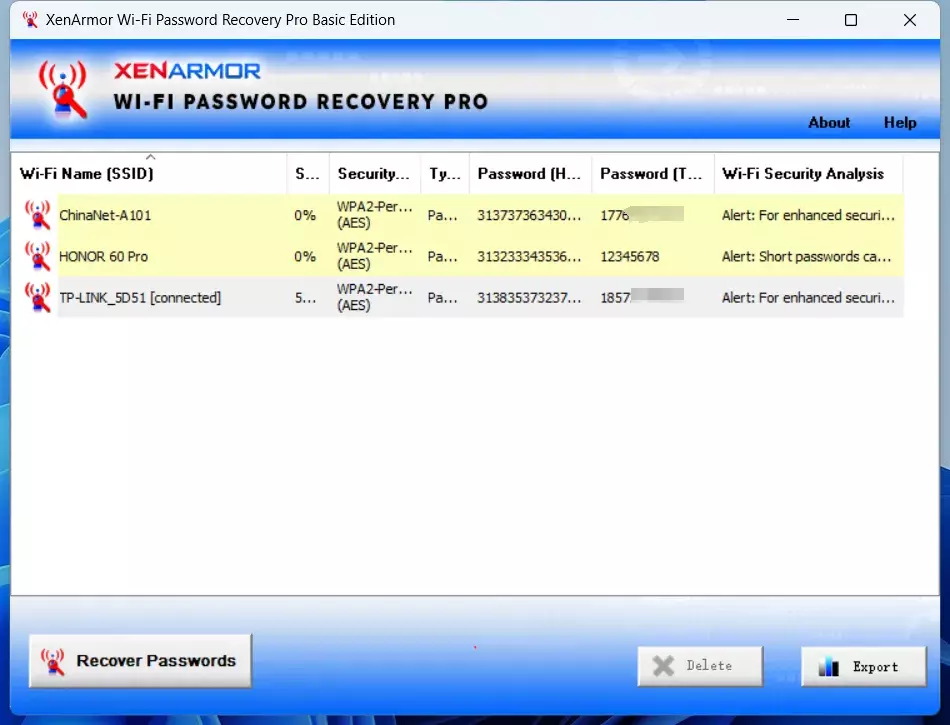Viewport: 950px width, 725px height.
Task: Export the recovered passwords
Action: point(863,666)
